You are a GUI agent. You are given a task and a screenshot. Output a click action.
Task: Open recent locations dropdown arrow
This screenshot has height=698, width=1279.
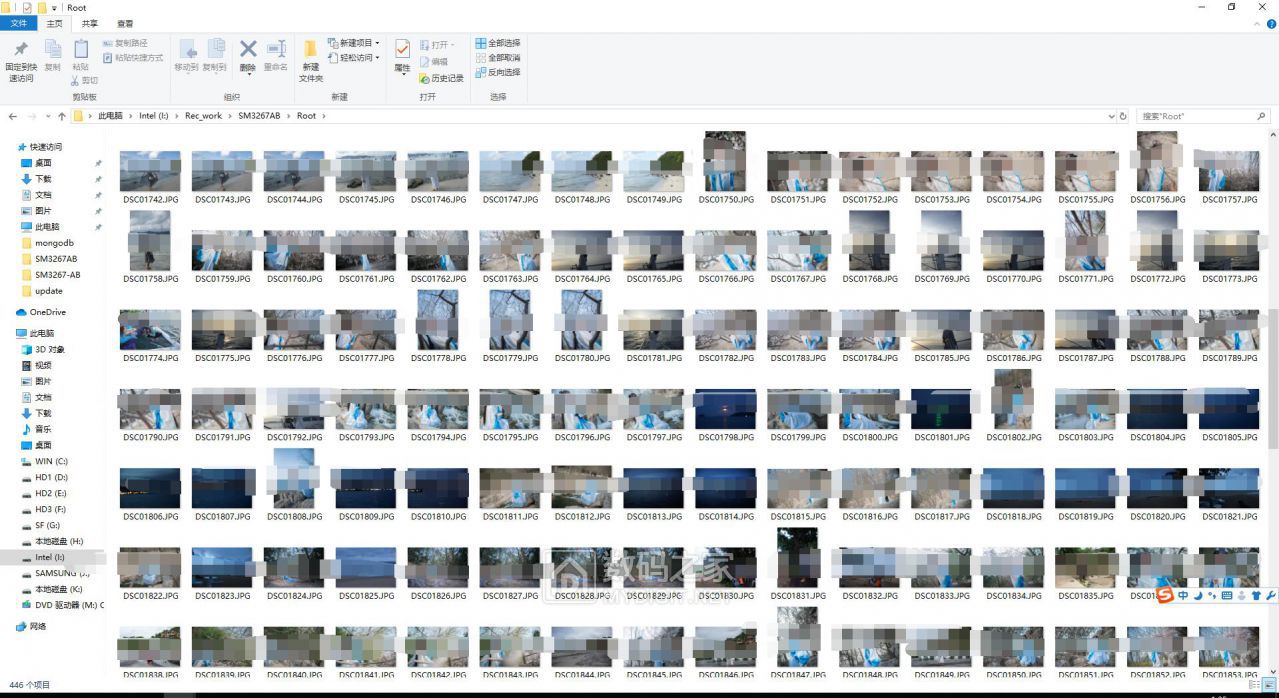[x=47, y=116]
